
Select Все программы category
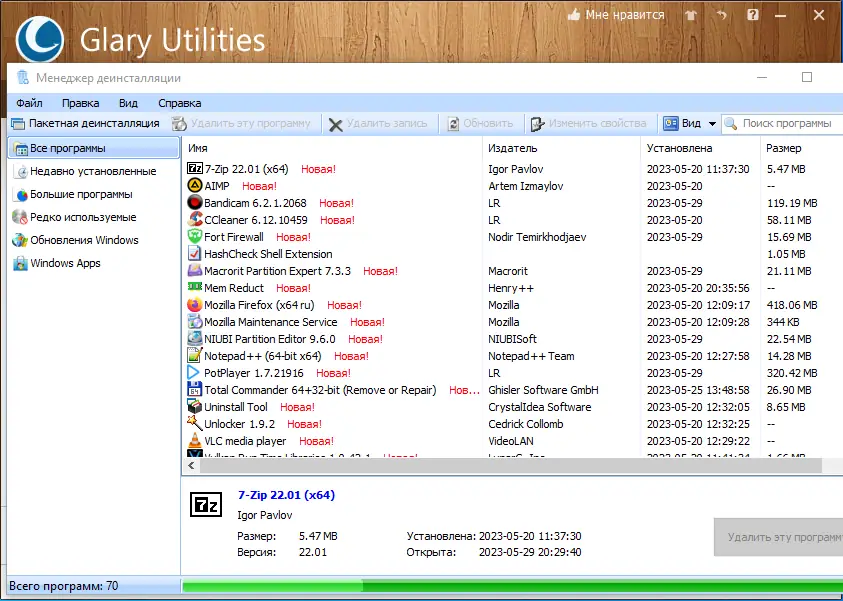coord(94,148)
